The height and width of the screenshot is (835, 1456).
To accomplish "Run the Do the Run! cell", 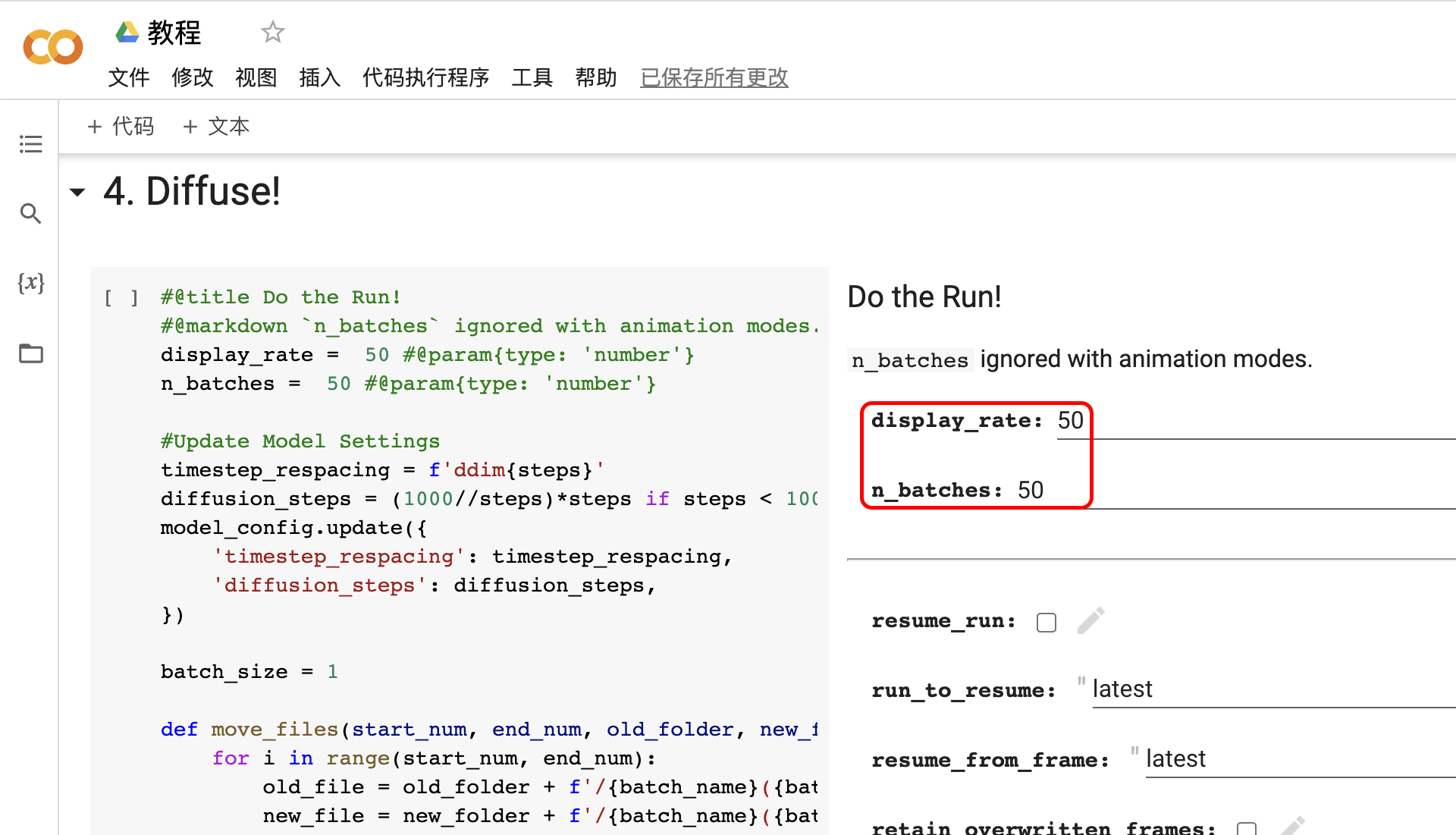I will (121, 297).
